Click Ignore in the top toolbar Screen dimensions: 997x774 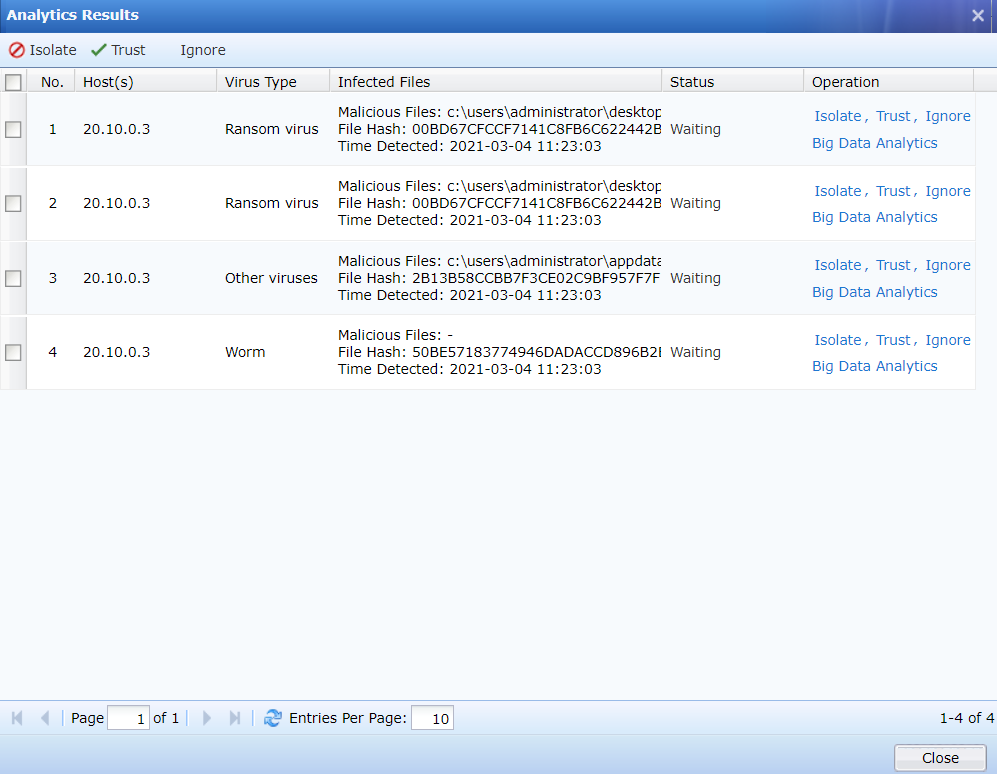[x=203, y=50]
